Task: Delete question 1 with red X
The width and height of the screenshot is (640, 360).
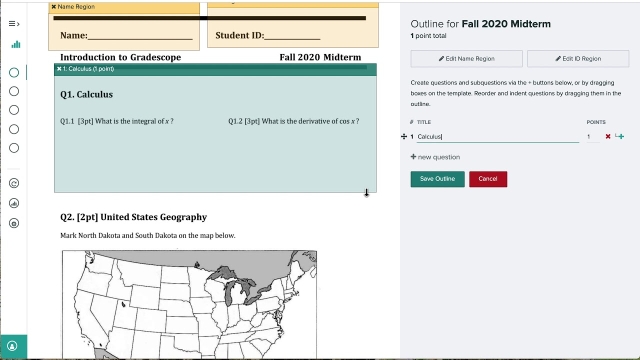Action: pos(608,137)
